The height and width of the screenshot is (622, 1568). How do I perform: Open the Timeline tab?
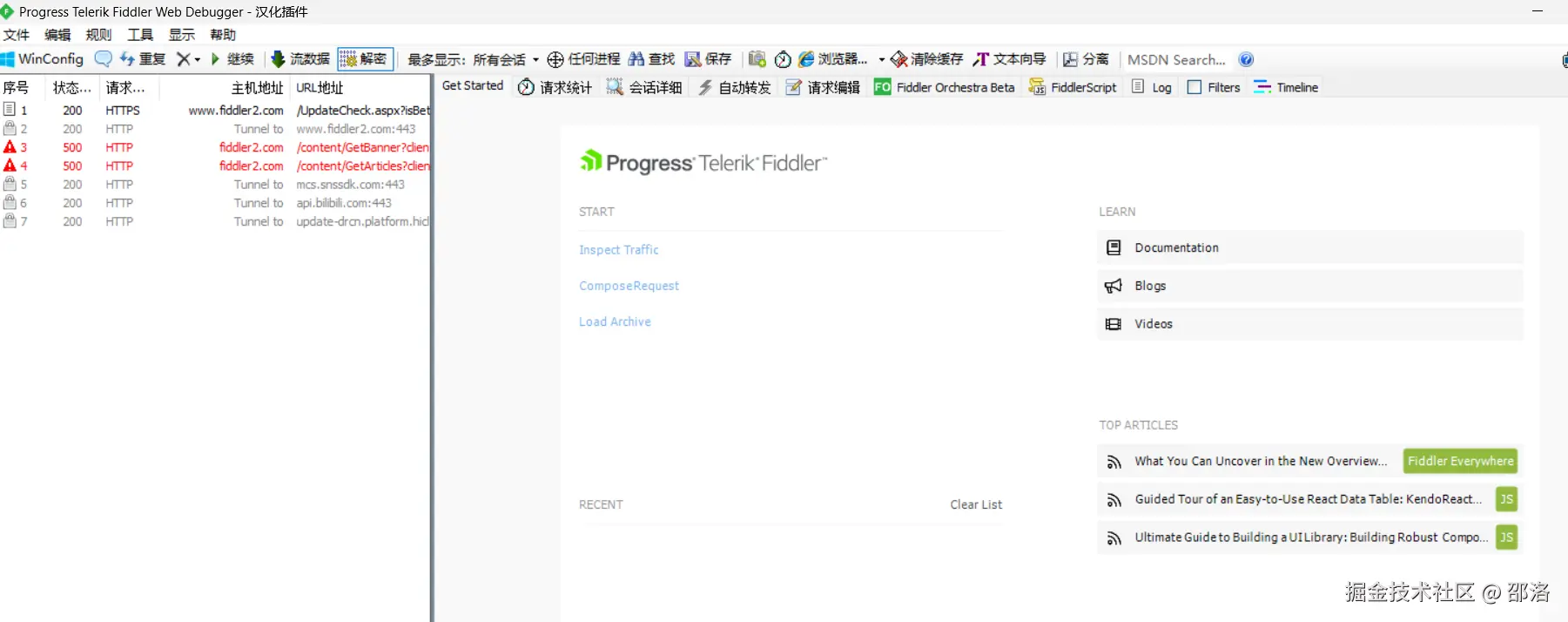1286,87
